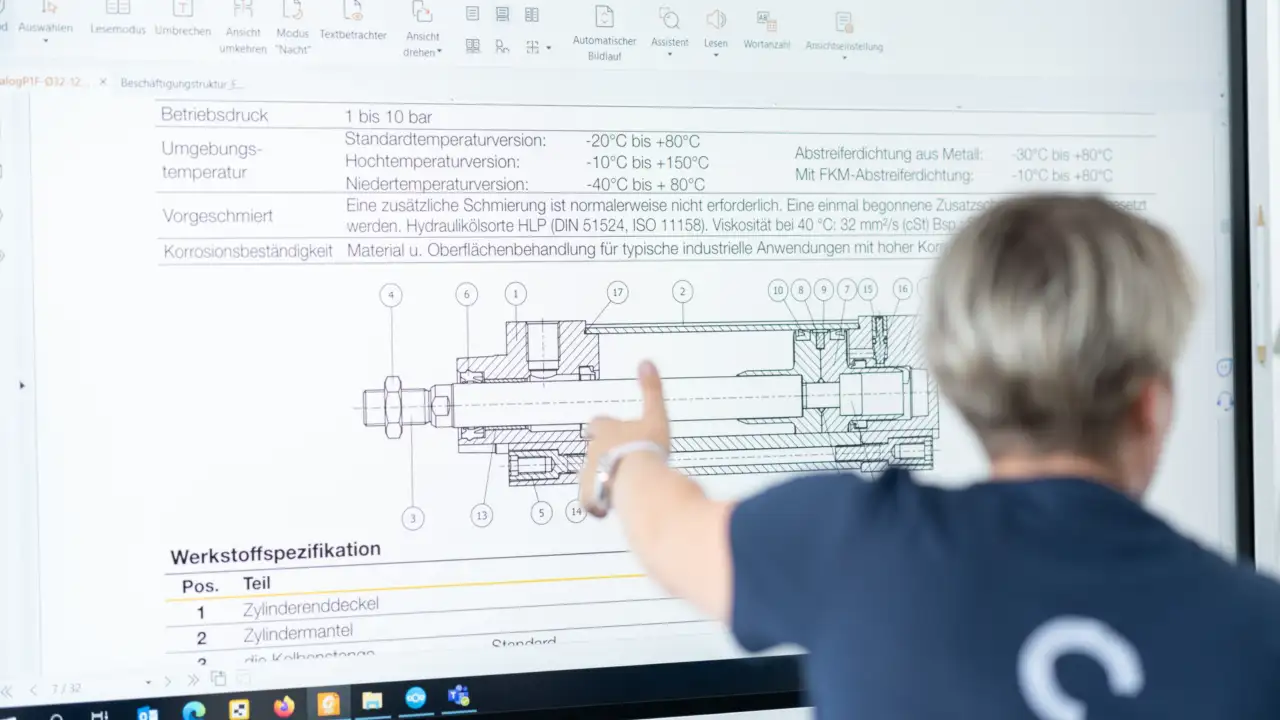Toggle Modus "Nacht" night mode

(292, 12)
